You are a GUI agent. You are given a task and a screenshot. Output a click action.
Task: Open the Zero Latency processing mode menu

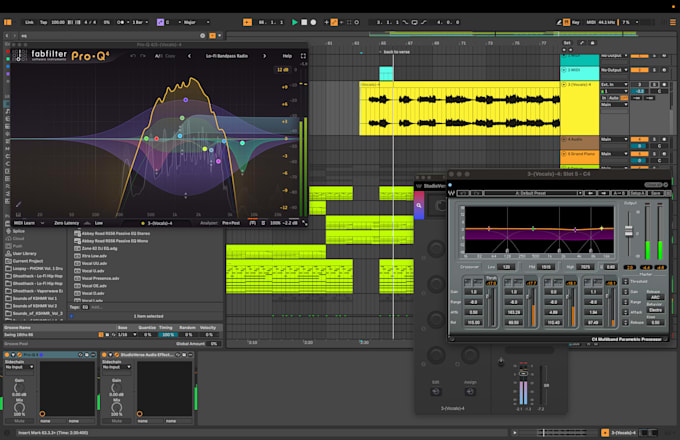click(x=66, y=223)
